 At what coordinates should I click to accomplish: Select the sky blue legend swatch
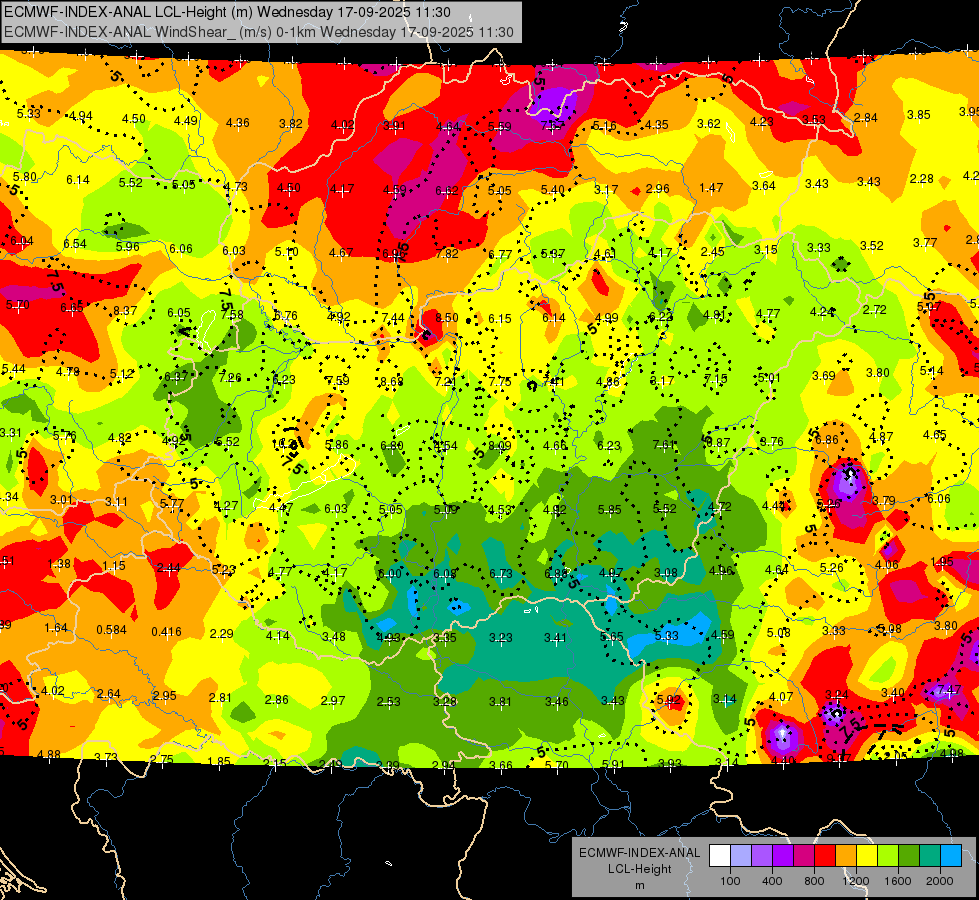952,856
